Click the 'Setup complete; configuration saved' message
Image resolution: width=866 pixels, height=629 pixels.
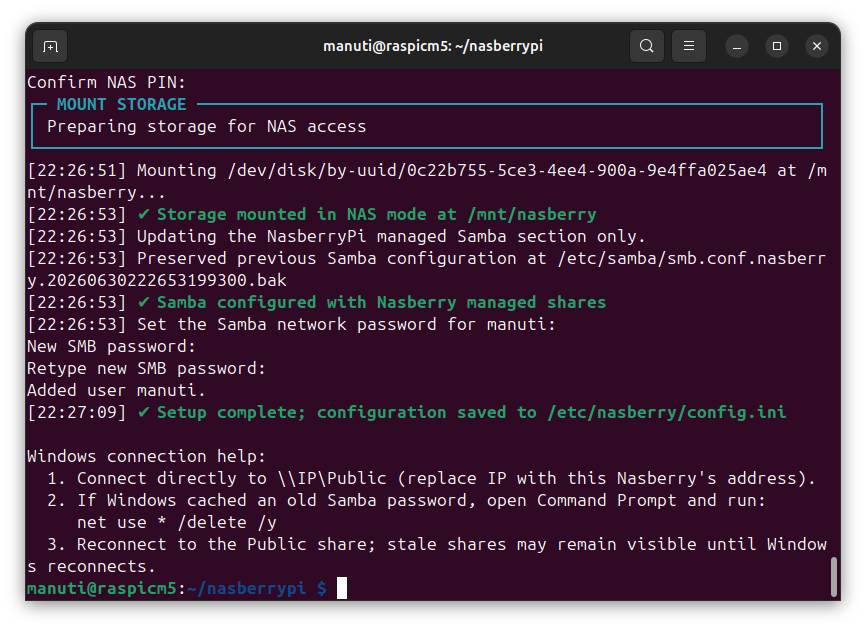(x=462, y=413)
